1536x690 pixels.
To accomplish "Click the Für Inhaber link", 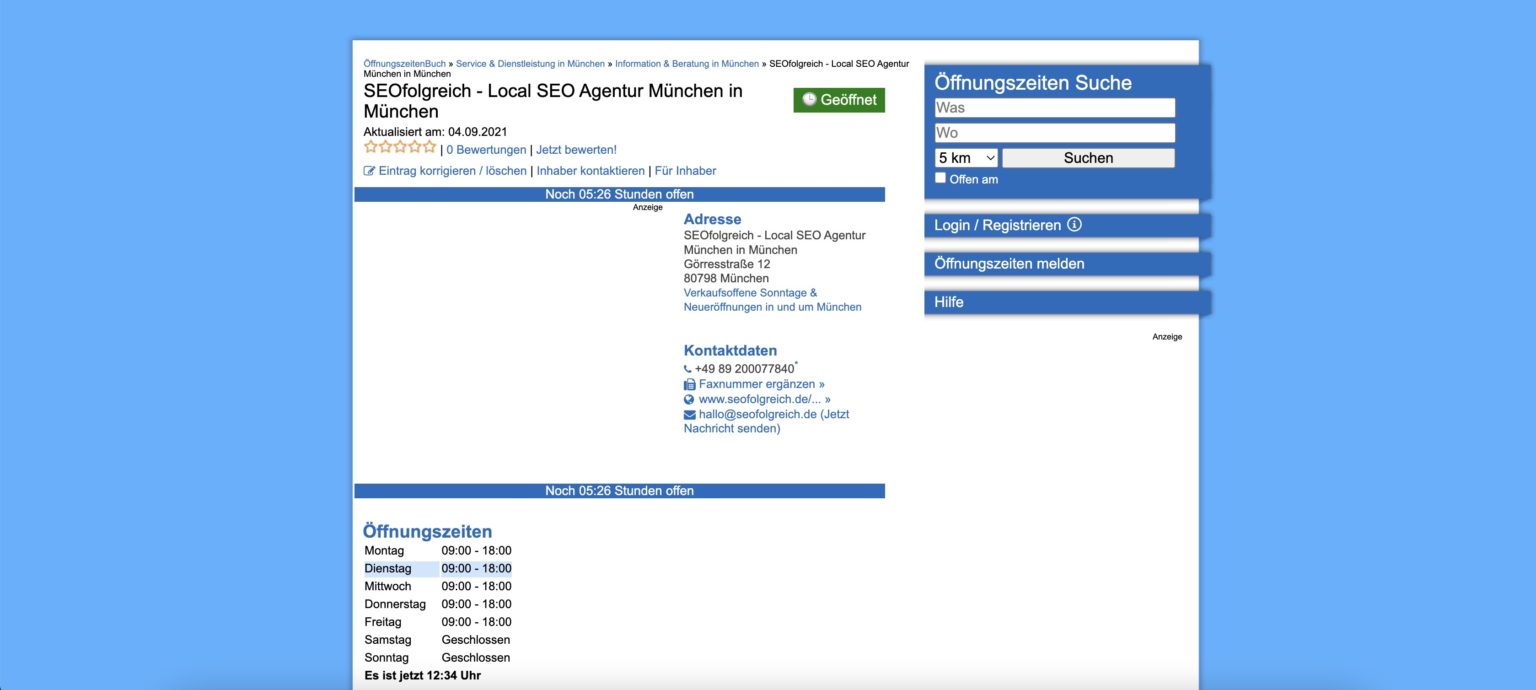I will [x=686, y=171].
